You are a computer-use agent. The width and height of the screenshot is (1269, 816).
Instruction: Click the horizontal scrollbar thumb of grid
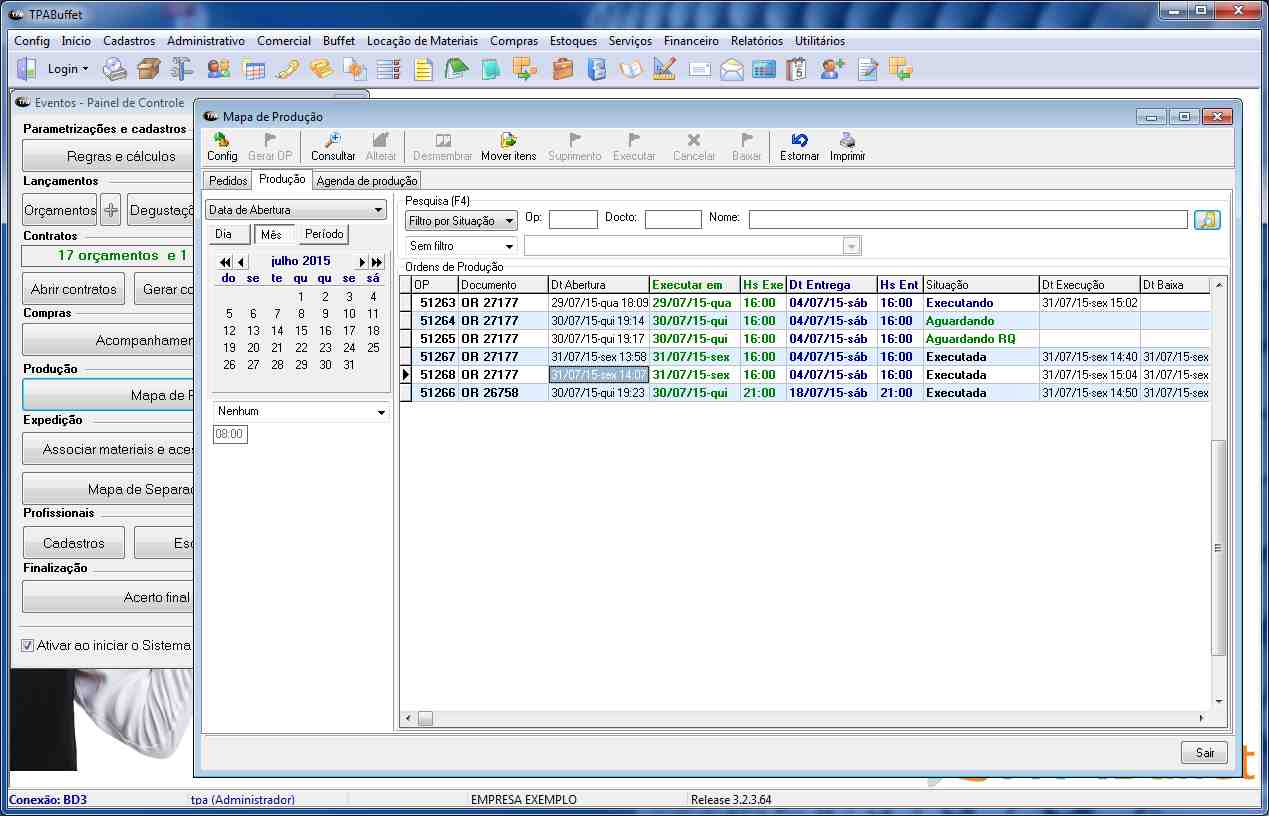[425, 719]
